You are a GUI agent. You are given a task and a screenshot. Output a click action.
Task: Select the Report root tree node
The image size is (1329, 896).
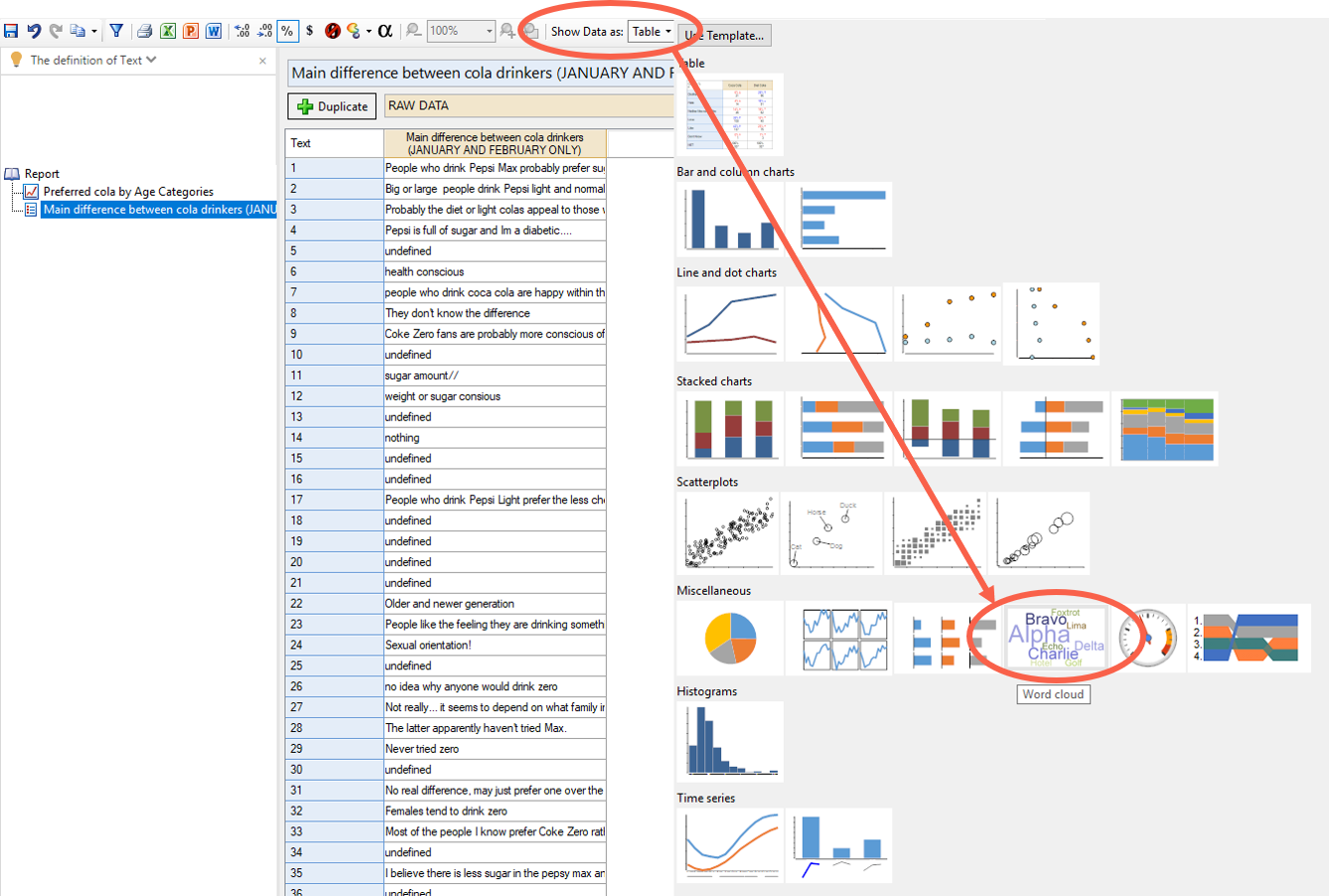42,174
